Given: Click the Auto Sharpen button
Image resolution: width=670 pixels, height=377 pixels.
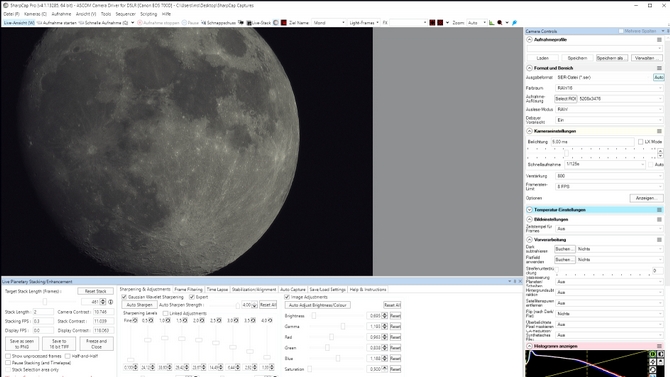Looking at the screenshot, I should (x=139, y=305).
